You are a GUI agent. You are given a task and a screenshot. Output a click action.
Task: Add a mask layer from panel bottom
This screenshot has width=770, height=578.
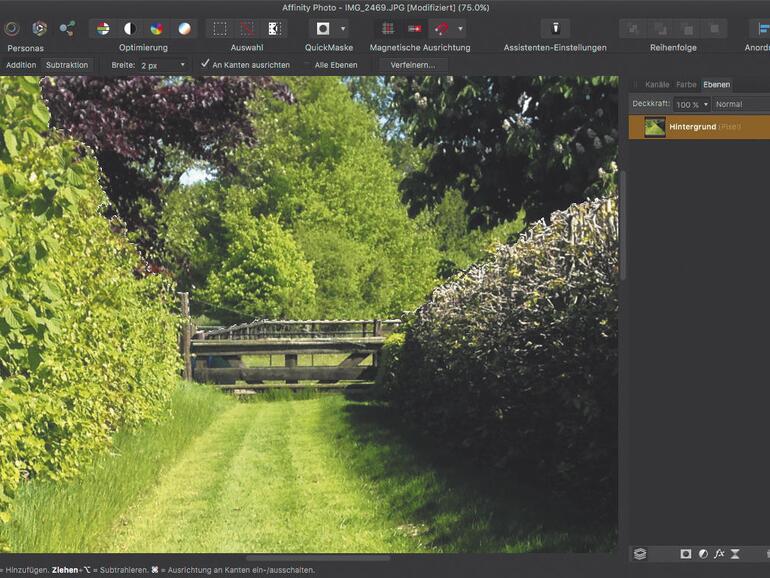[x=686, y=553]
